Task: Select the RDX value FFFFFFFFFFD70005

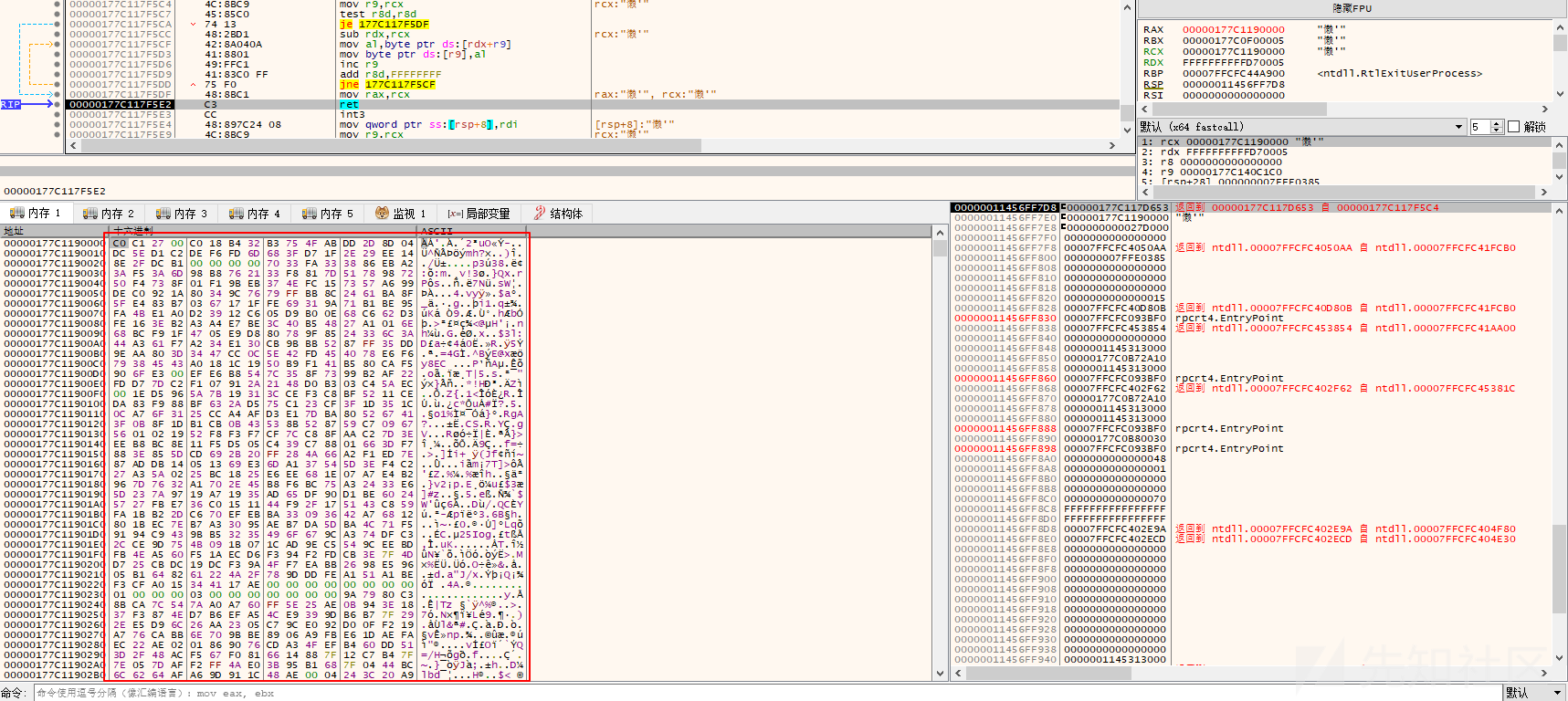Action: click(1233, 63)
